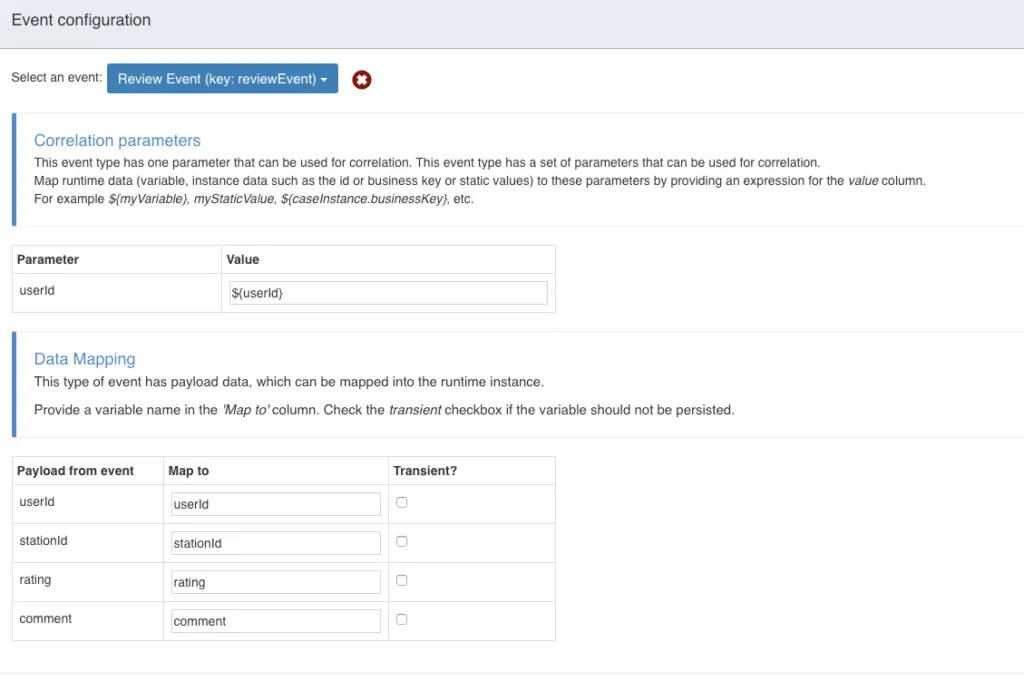Toggle transient checkbox for userId
1024x690 pixels.
click(x=402, y=502)
